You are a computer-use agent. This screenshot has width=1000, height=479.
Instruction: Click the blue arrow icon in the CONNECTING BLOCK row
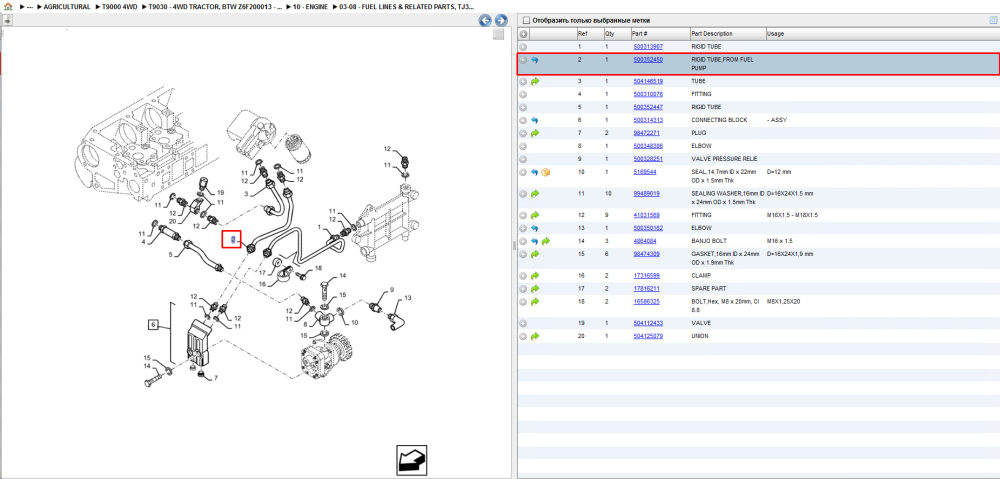tap(535, 120)
